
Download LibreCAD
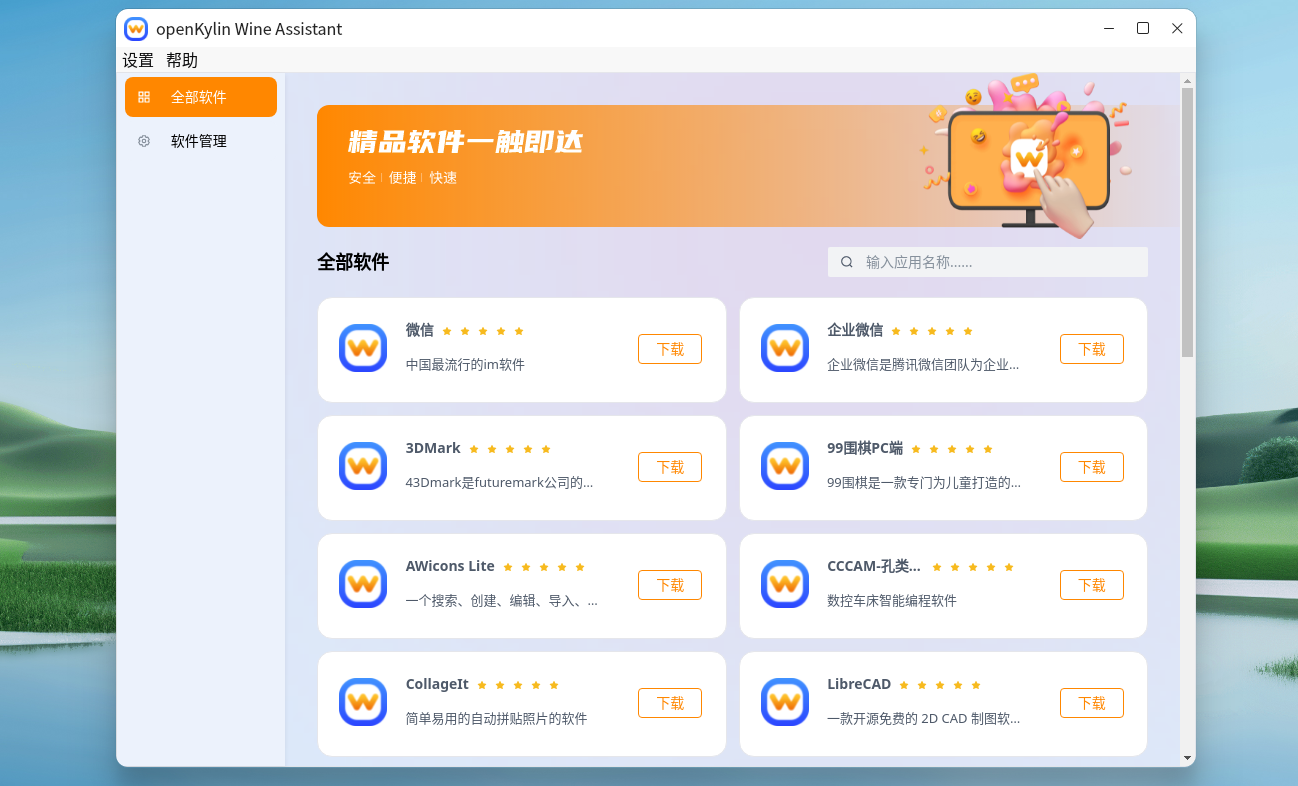pyautogui.click(x=1092, y=703)
